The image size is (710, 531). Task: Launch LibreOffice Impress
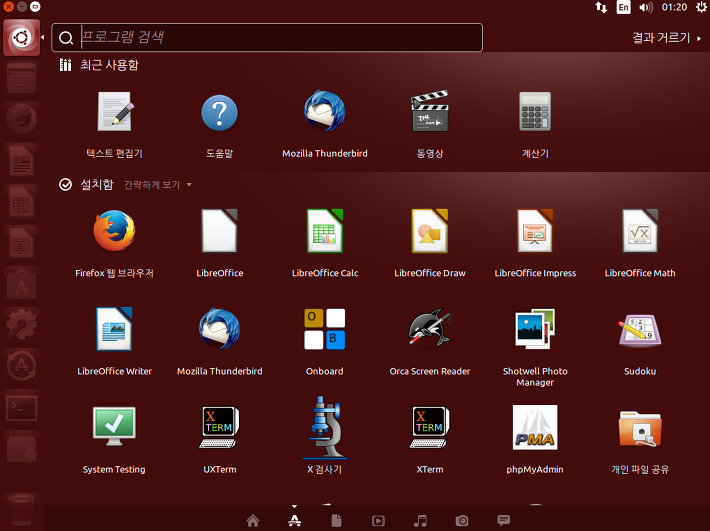coord(535,230)
